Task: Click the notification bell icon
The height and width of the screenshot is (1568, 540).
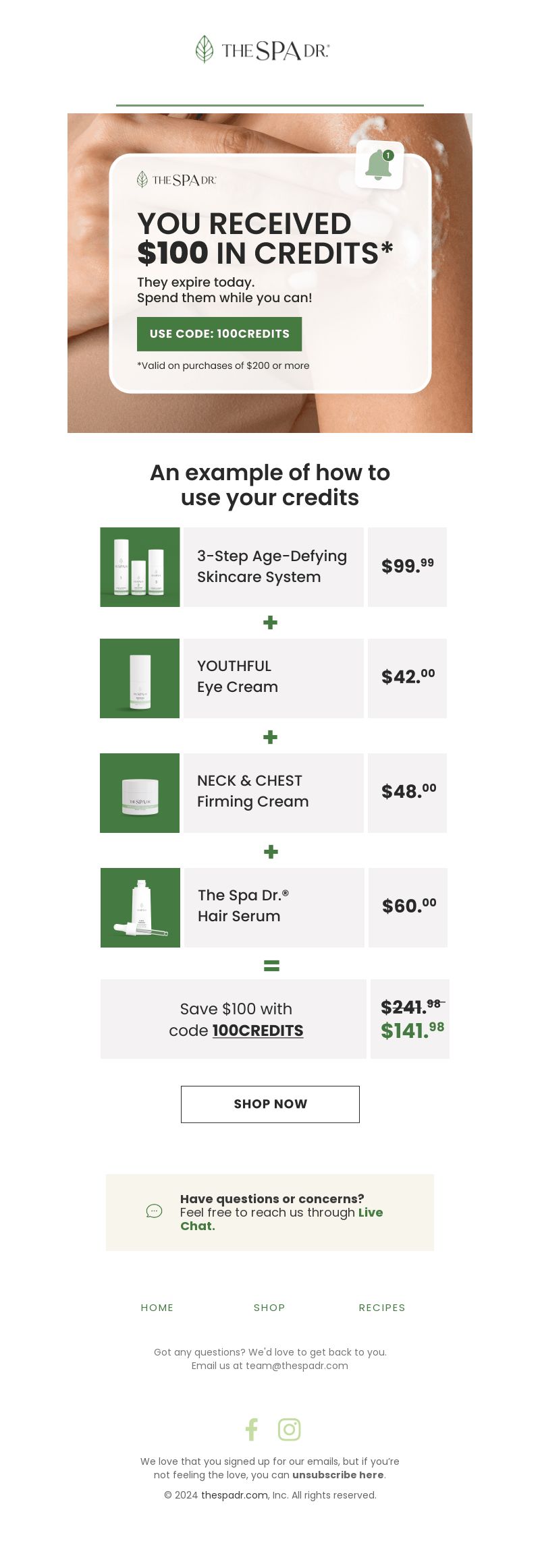Action: click(x=379, y=165)
